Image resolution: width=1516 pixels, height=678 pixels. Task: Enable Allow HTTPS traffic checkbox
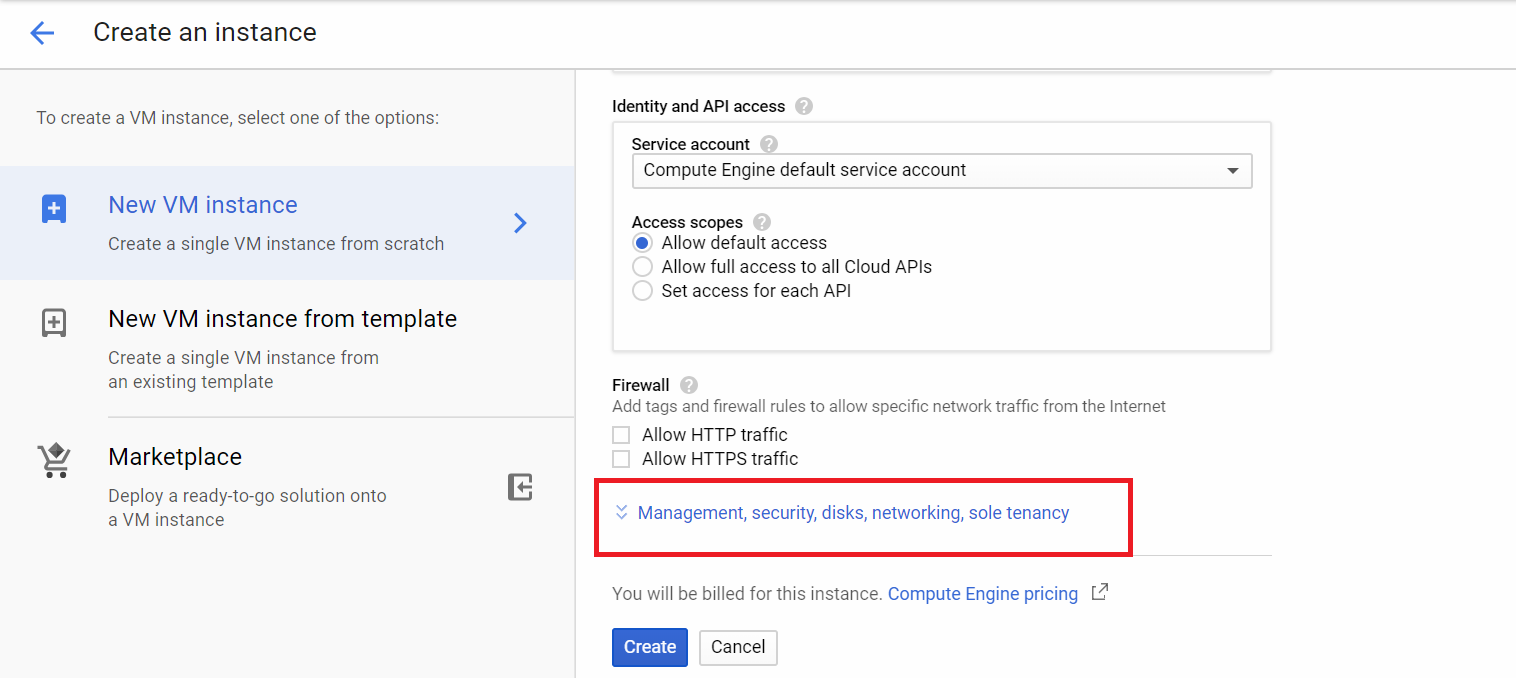pyautogui.click(x=621, y=459)
